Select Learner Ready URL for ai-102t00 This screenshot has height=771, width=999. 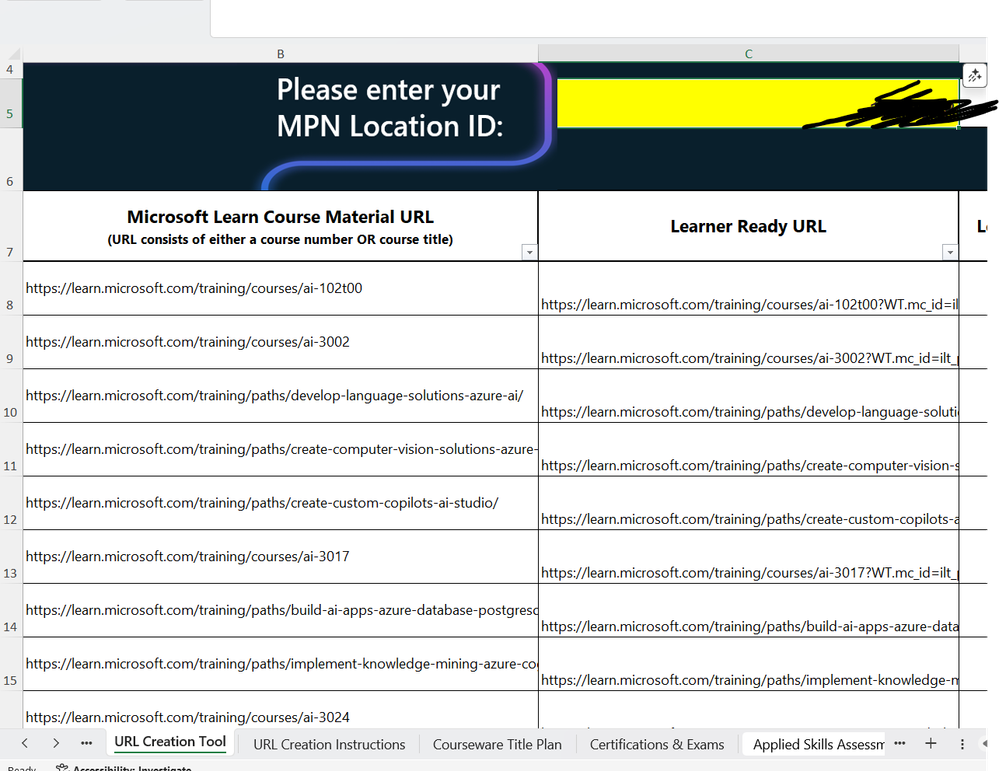click(x=749, y=288)
